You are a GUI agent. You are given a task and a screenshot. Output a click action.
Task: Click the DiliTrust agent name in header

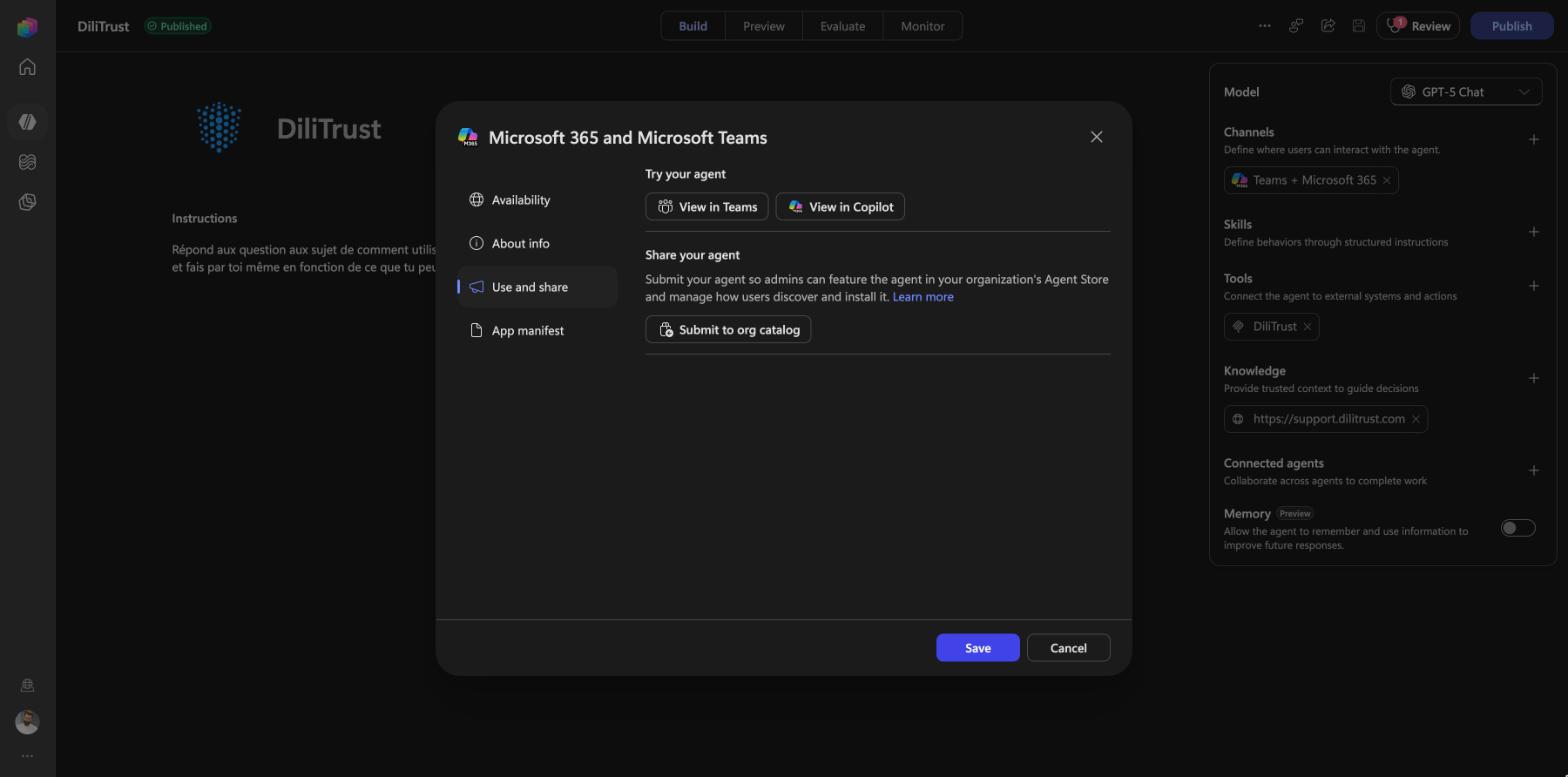click(x=103, y=26)
